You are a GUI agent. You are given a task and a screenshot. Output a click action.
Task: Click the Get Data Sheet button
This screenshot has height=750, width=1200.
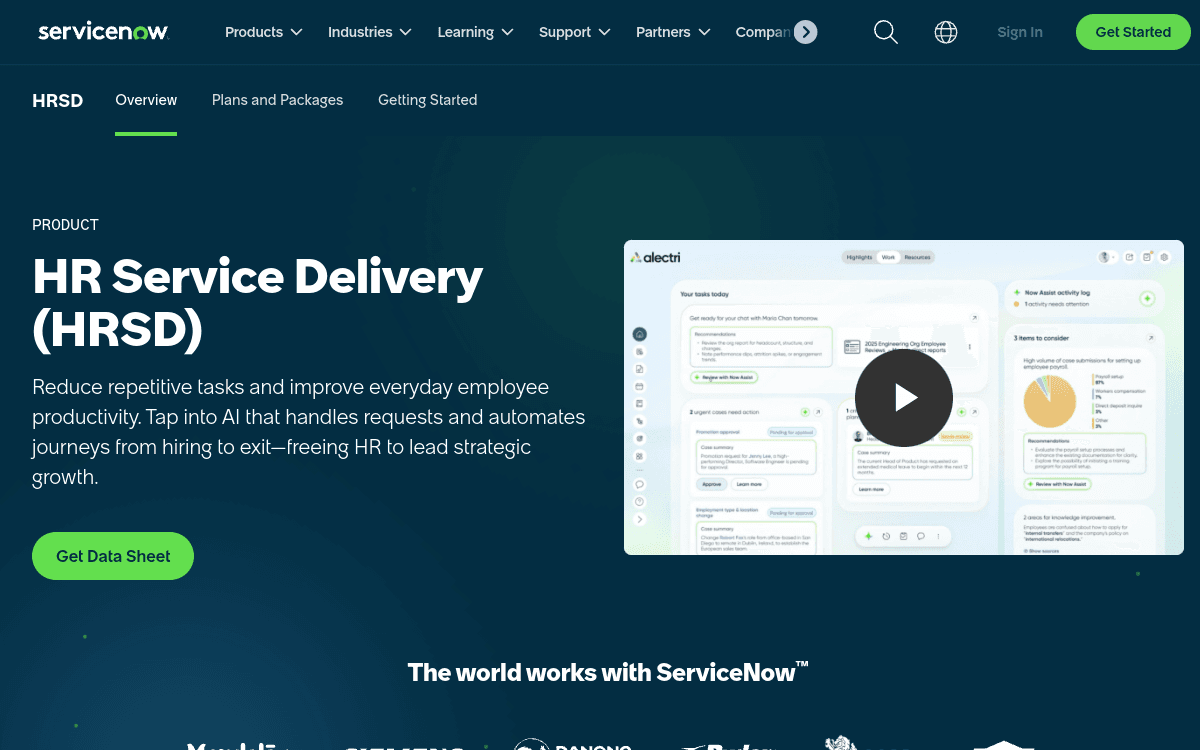[113, 556]
